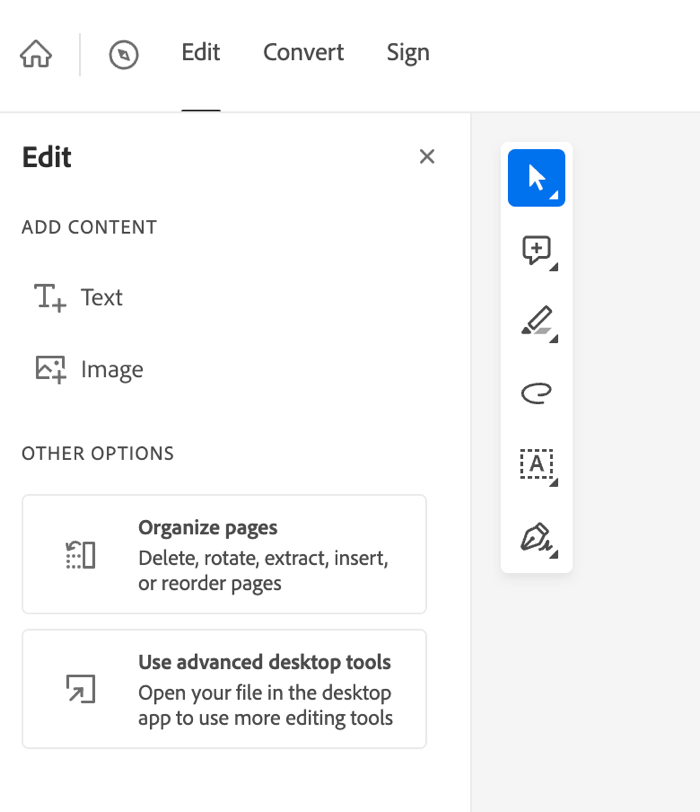700x812 pixels.
Task: Click the Image label under Add Content
Action: pyautogui.click(x=112, y=370)
